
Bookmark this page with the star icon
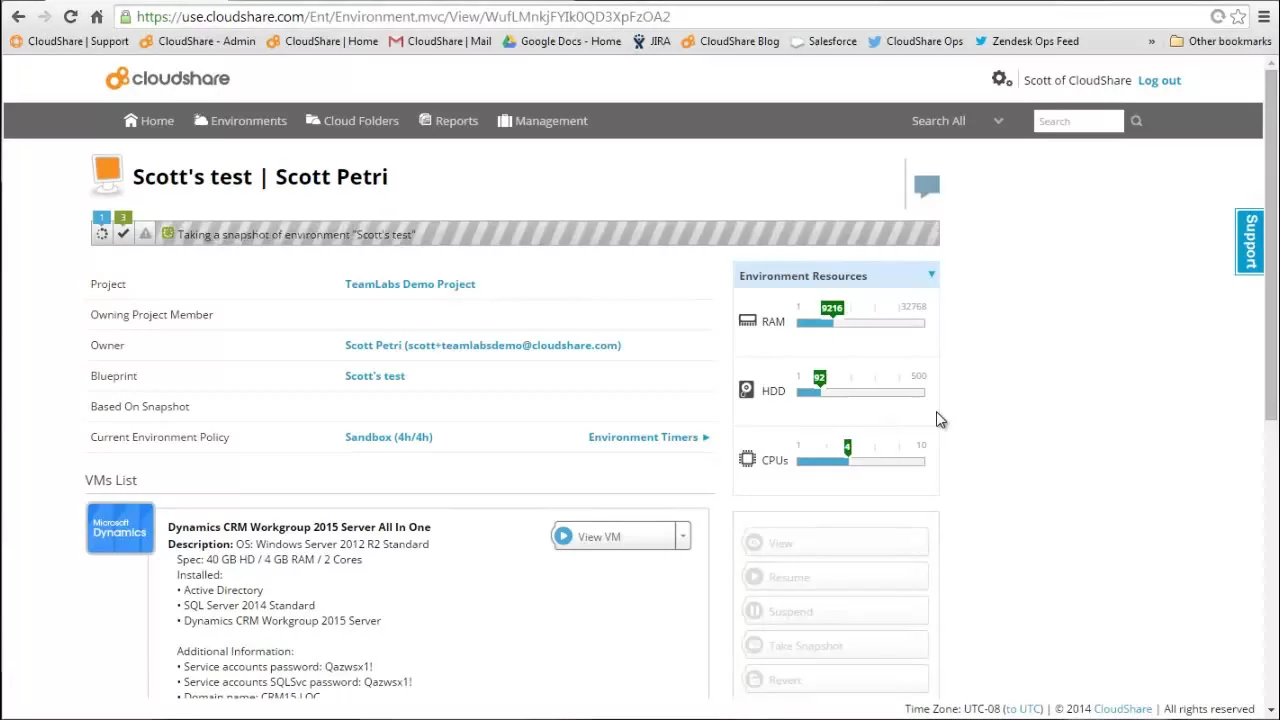(x=1238, y=16)
